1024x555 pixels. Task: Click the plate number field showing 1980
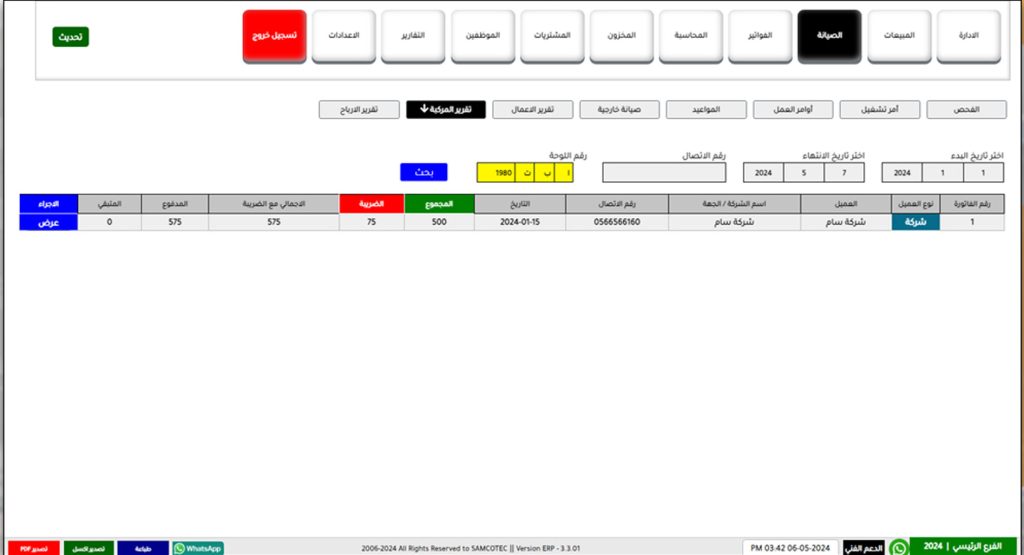(x=503, y=172)
